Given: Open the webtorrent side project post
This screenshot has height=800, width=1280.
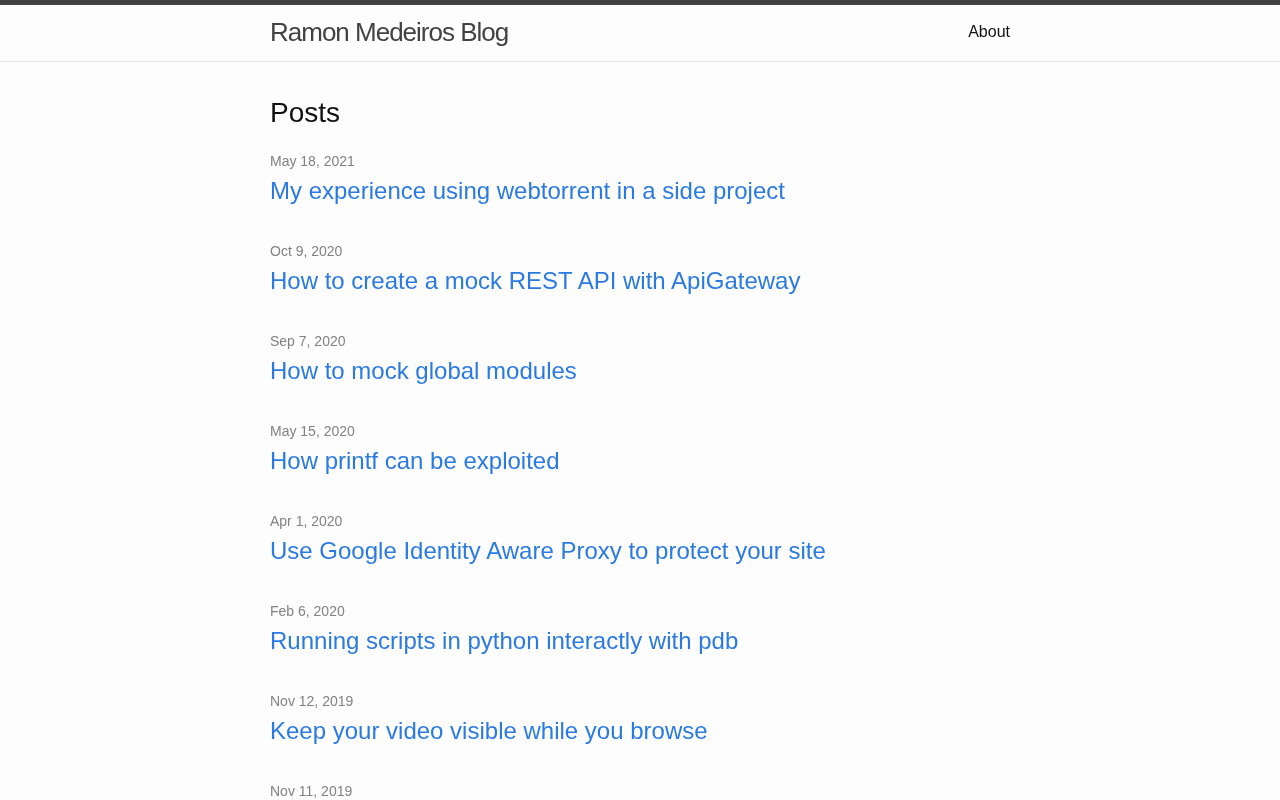Looking at the screenshot, I should pos(527,191).
